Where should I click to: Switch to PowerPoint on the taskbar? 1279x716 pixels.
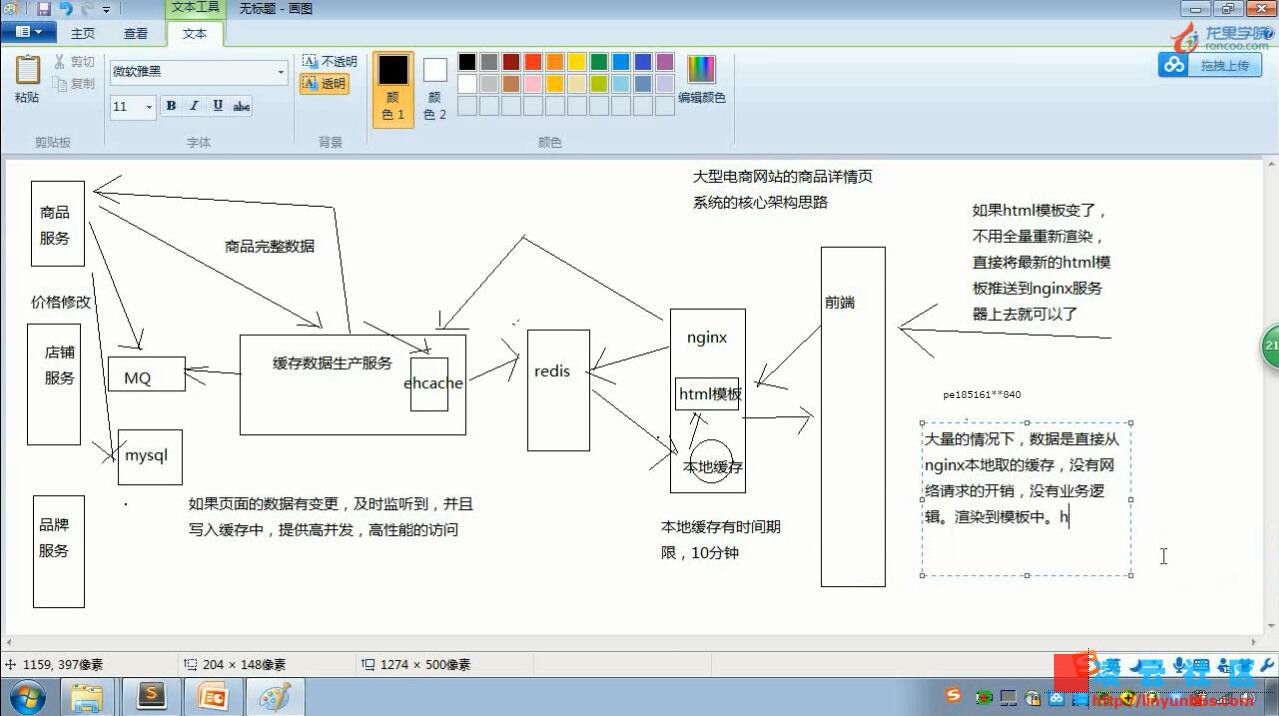coord(213,697)
